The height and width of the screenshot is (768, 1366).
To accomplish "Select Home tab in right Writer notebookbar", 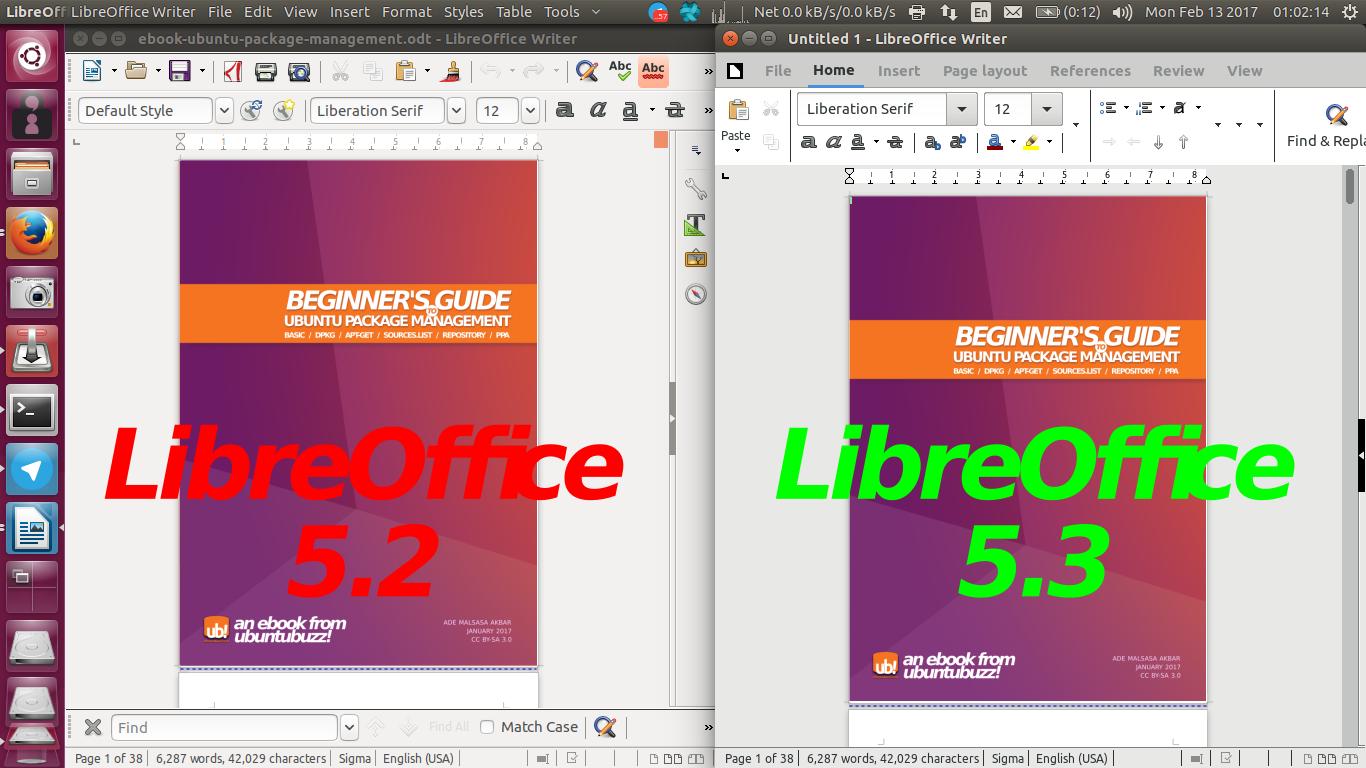I will coord(833,70).
